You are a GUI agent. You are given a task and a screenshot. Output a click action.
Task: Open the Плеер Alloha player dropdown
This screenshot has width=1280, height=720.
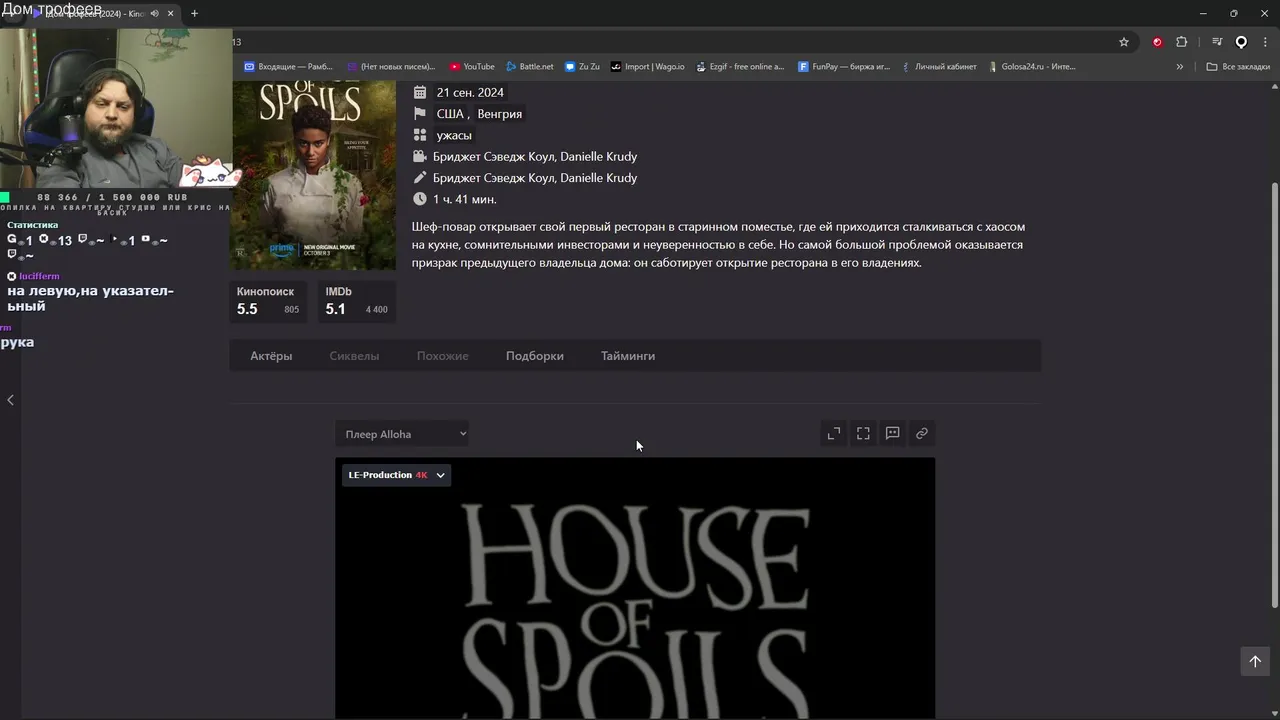pos(403,434)
